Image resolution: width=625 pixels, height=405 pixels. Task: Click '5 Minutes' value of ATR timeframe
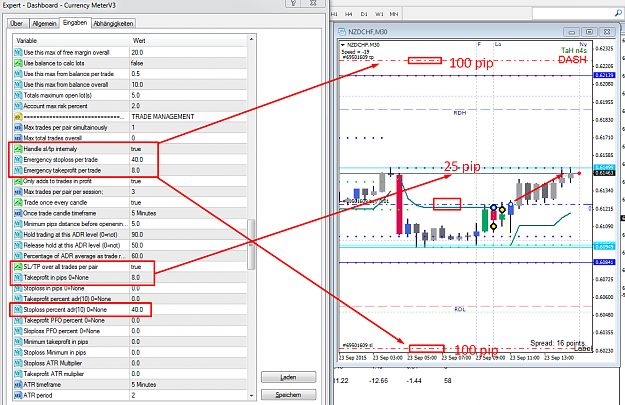click(144, 385)
